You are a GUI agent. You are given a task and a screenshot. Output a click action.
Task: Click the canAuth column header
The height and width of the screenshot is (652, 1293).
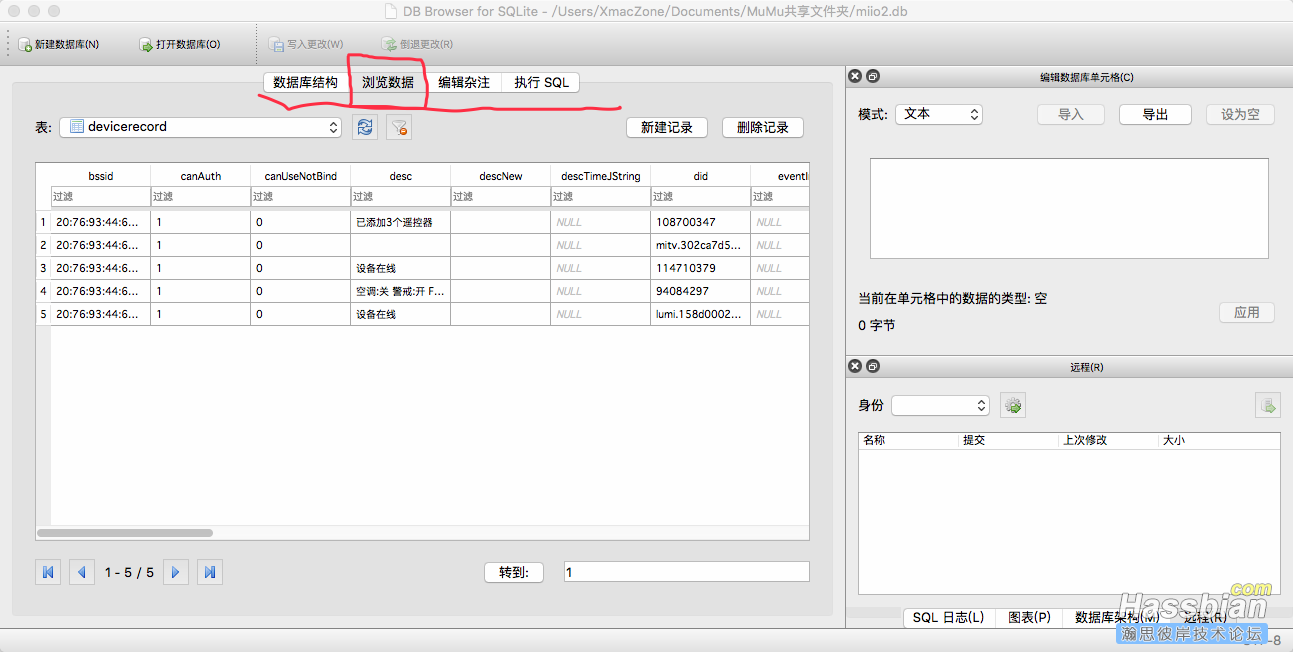point(201,176)
